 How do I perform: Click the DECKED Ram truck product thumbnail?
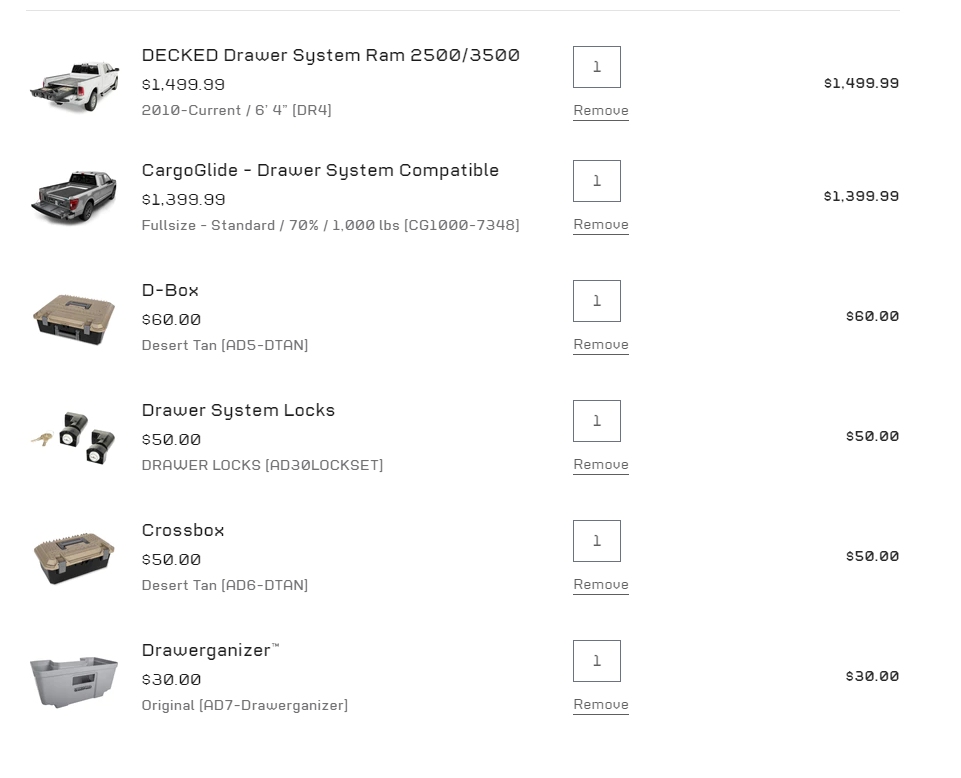[x=74, y=84]
